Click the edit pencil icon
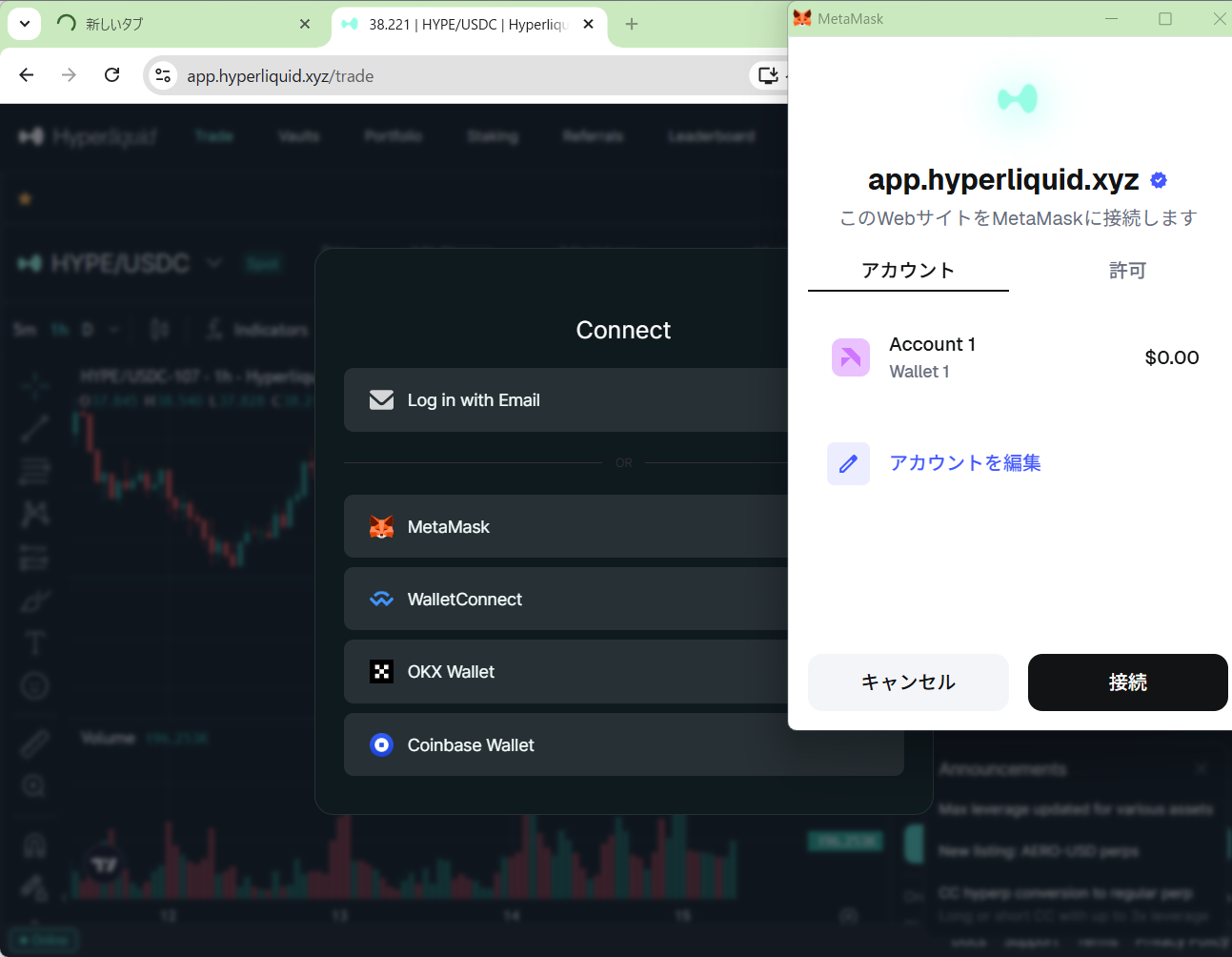Screen dimensions: 1232x957 coord(848,464)
